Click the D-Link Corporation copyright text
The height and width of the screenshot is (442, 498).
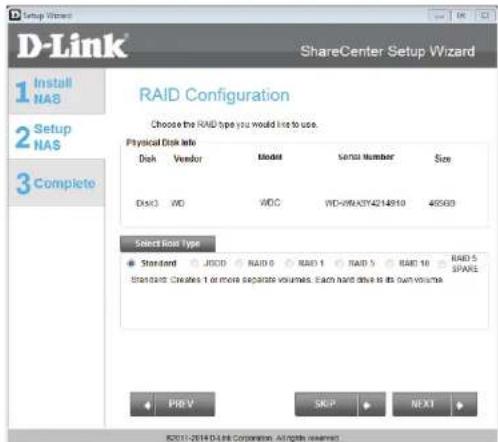[252, 437]
